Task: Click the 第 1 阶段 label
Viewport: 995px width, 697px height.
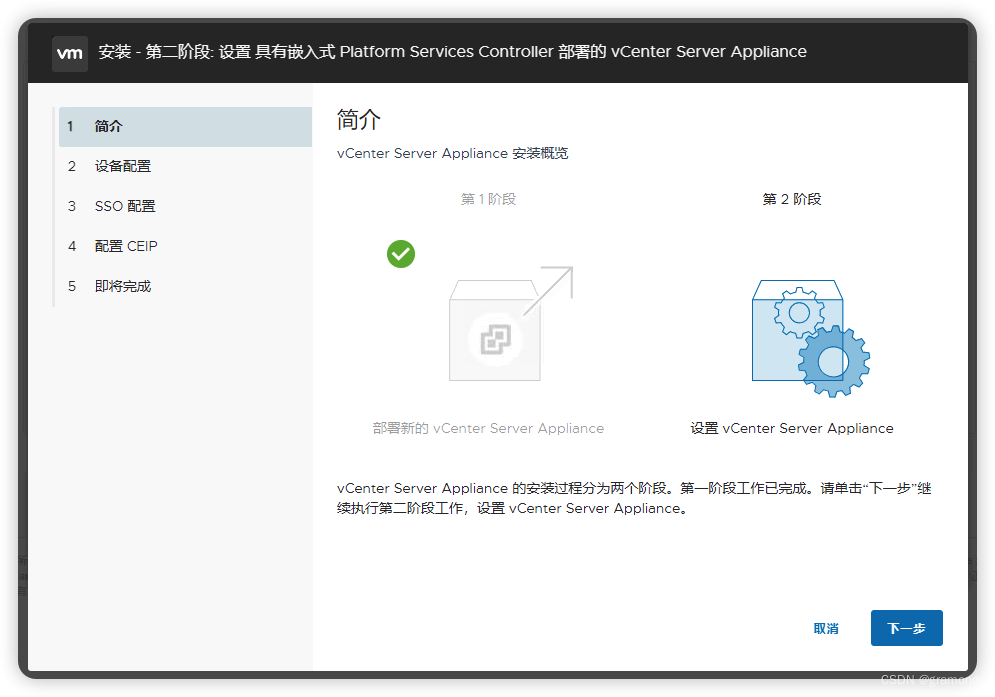Action: 488,199
